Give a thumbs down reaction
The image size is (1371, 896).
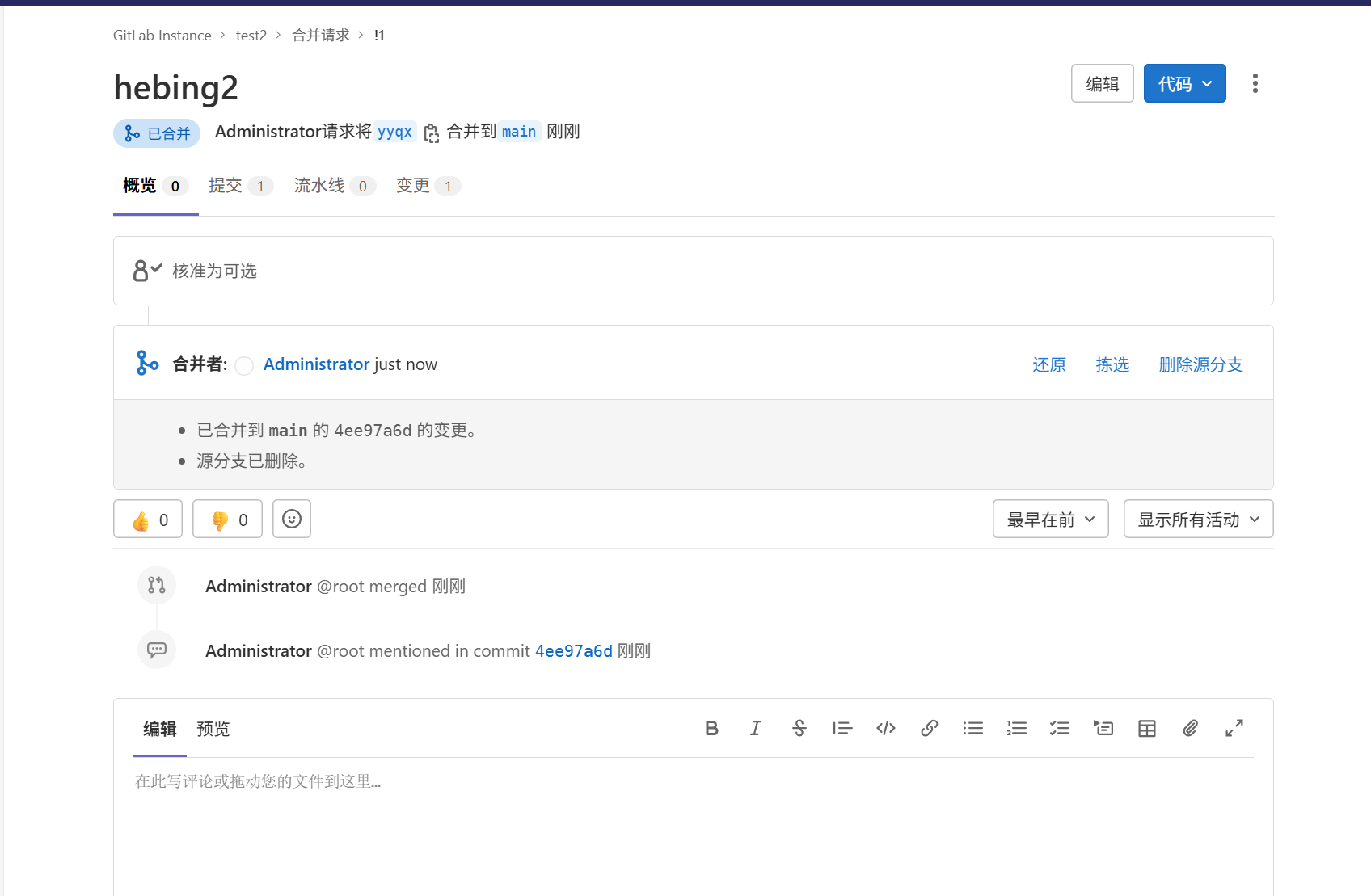click(227, 520)
